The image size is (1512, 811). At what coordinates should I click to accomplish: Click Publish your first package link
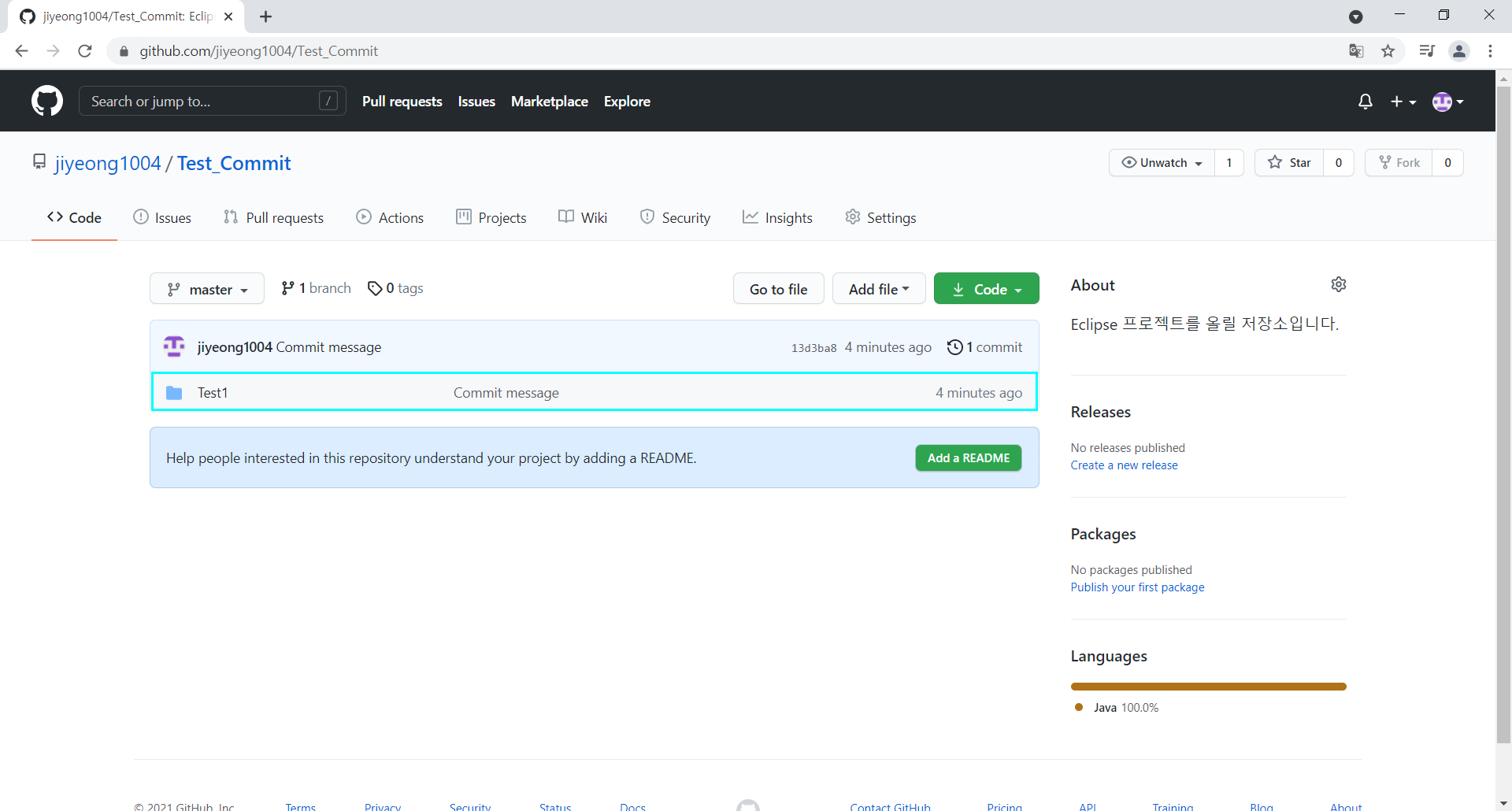tap(1137, 587)
